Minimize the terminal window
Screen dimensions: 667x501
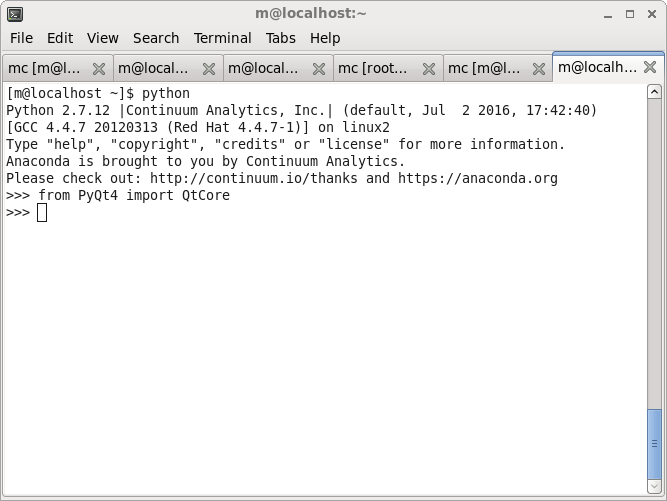(x=608, y=14)
